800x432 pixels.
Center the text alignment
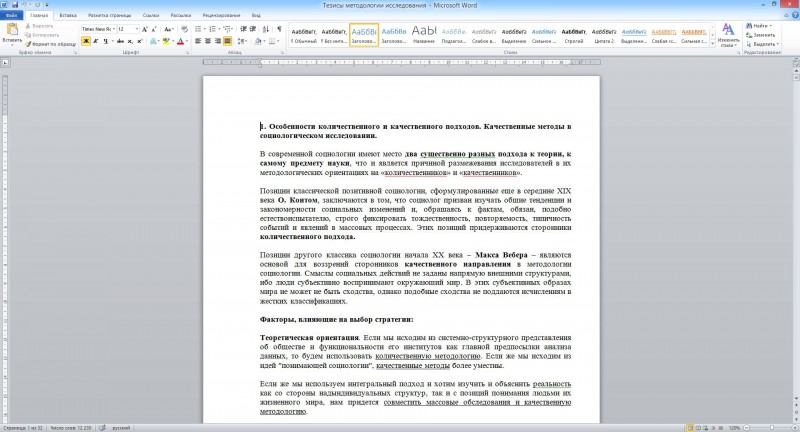click(208, 41)
